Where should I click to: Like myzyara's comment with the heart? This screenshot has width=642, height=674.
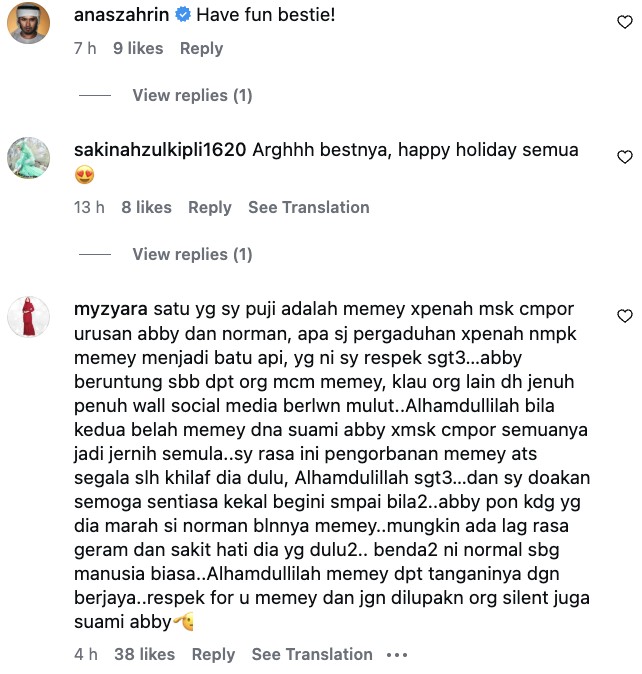(625, 316)
